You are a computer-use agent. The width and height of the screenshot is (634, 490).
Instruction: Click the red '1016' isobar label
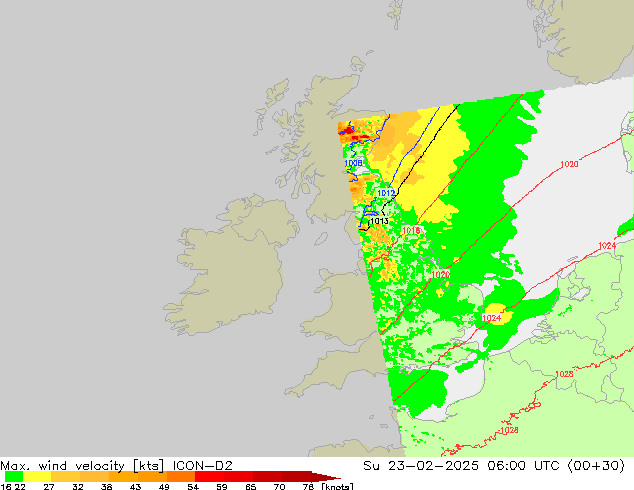pos(411,230)
